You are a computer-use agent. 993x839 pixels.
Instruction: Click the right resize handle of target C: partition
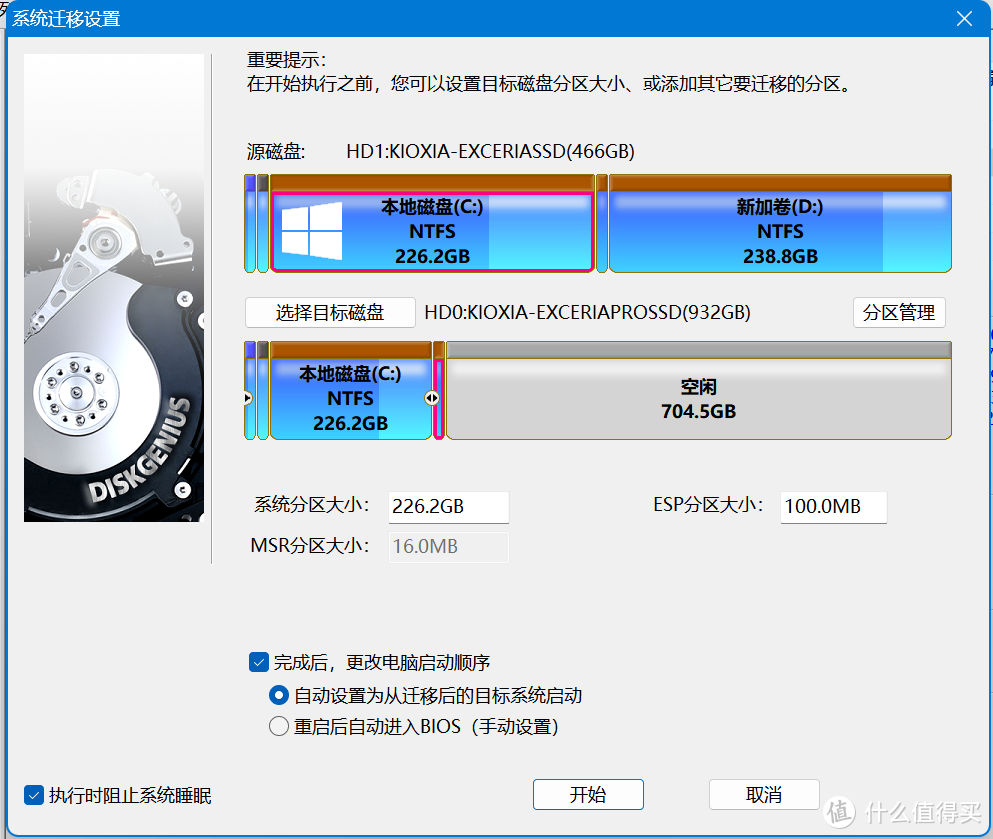pos(432,397)
